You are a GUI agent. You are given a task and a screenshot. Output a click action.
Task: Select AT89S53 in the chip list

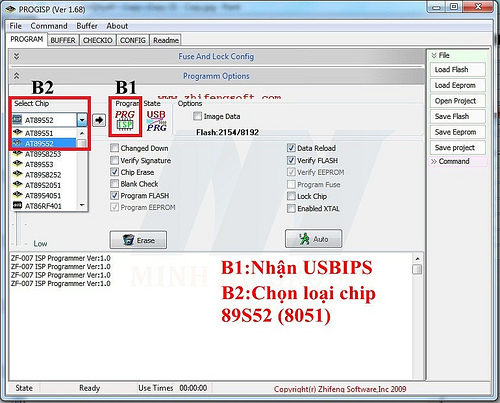coord(44,164)
